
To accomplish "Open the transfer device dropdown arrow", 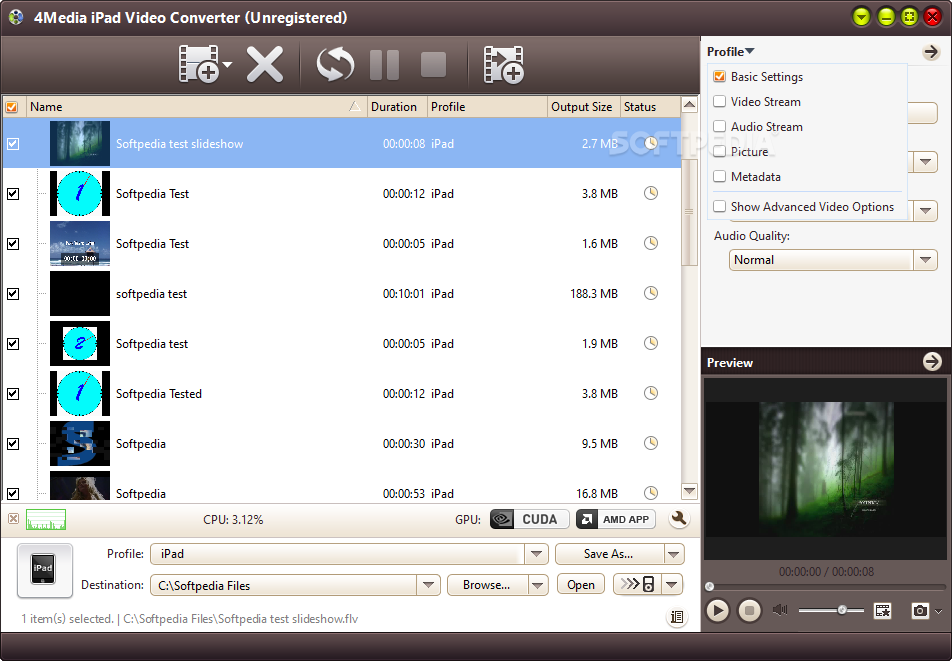I will 672,585.
